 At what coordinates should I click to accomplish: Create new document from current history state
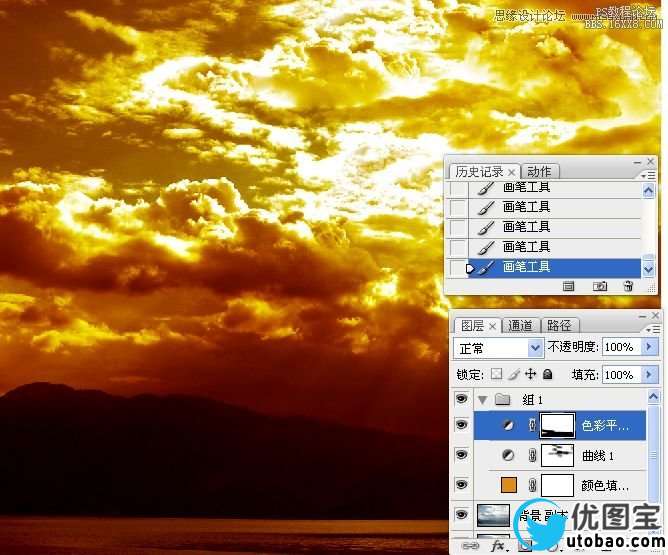(568, 286)
